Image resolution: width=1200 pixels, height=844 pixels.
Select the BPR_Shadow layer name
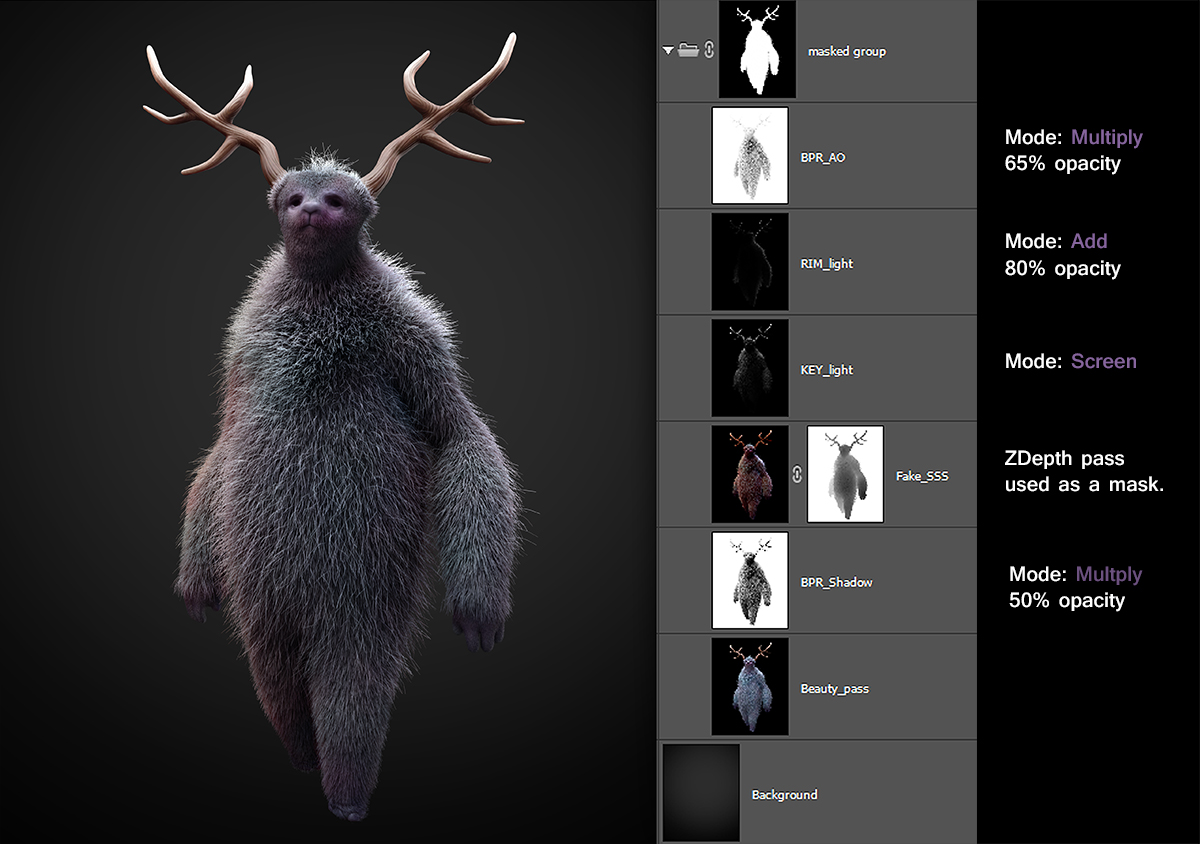(x=836, y=582)
